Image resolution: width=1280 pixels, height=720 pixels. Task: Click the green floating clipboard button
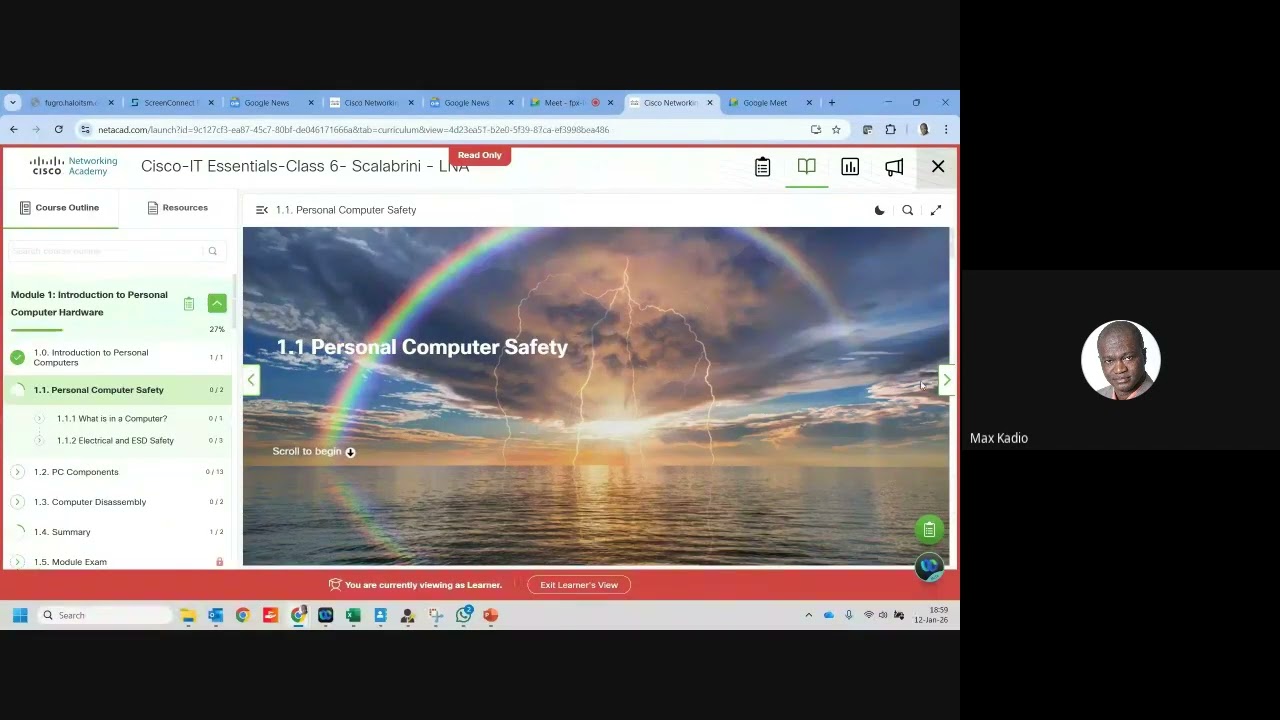pyautogui.click(x=929, y=530)
